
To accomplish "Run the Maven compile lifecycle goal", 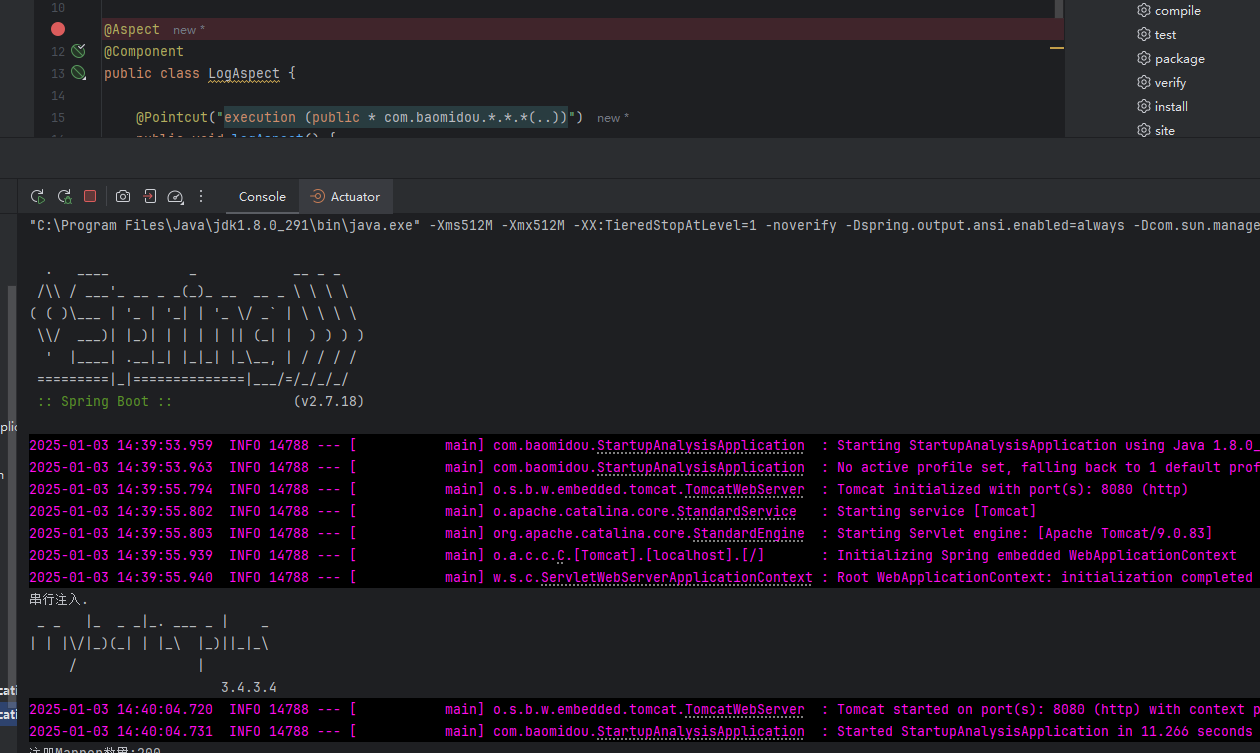I will click(x=1177, y=11).
